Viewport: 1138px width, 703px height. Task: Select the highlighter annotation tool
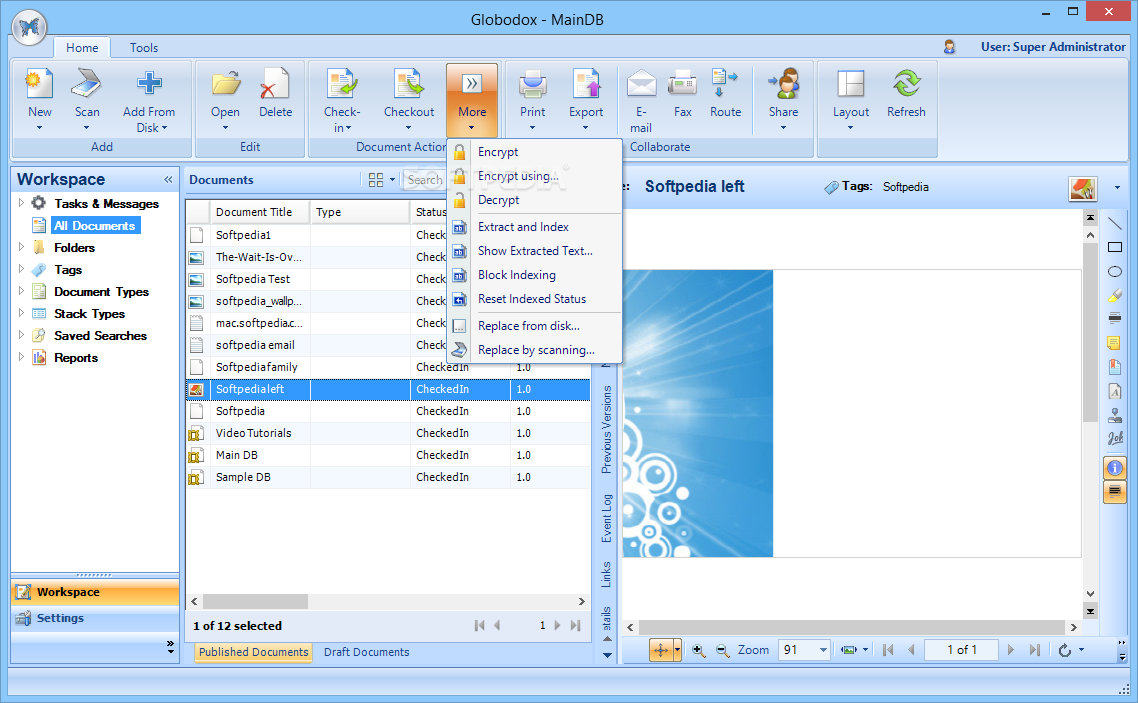coord(1115,295)
